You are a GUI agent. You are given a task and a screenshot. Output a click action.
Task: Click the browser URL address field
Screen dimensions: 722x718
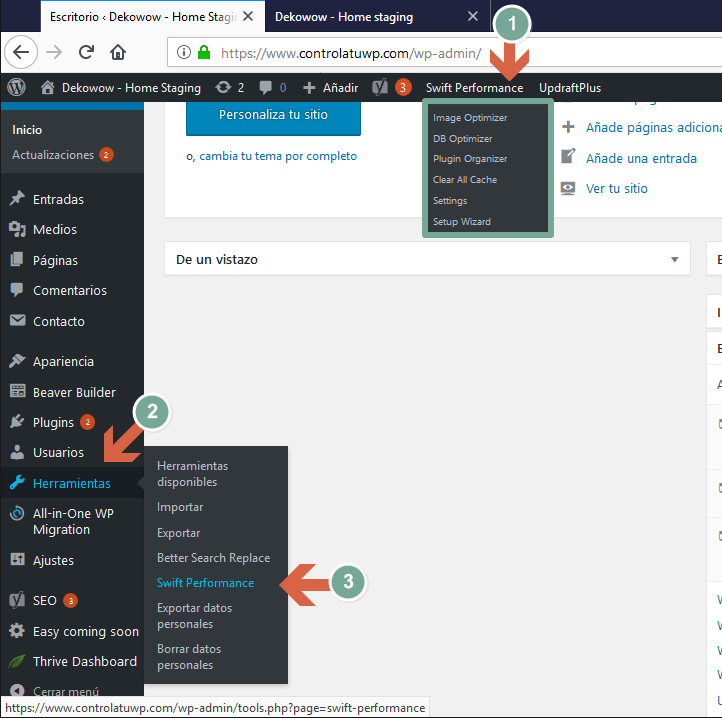tap(443, 53)
